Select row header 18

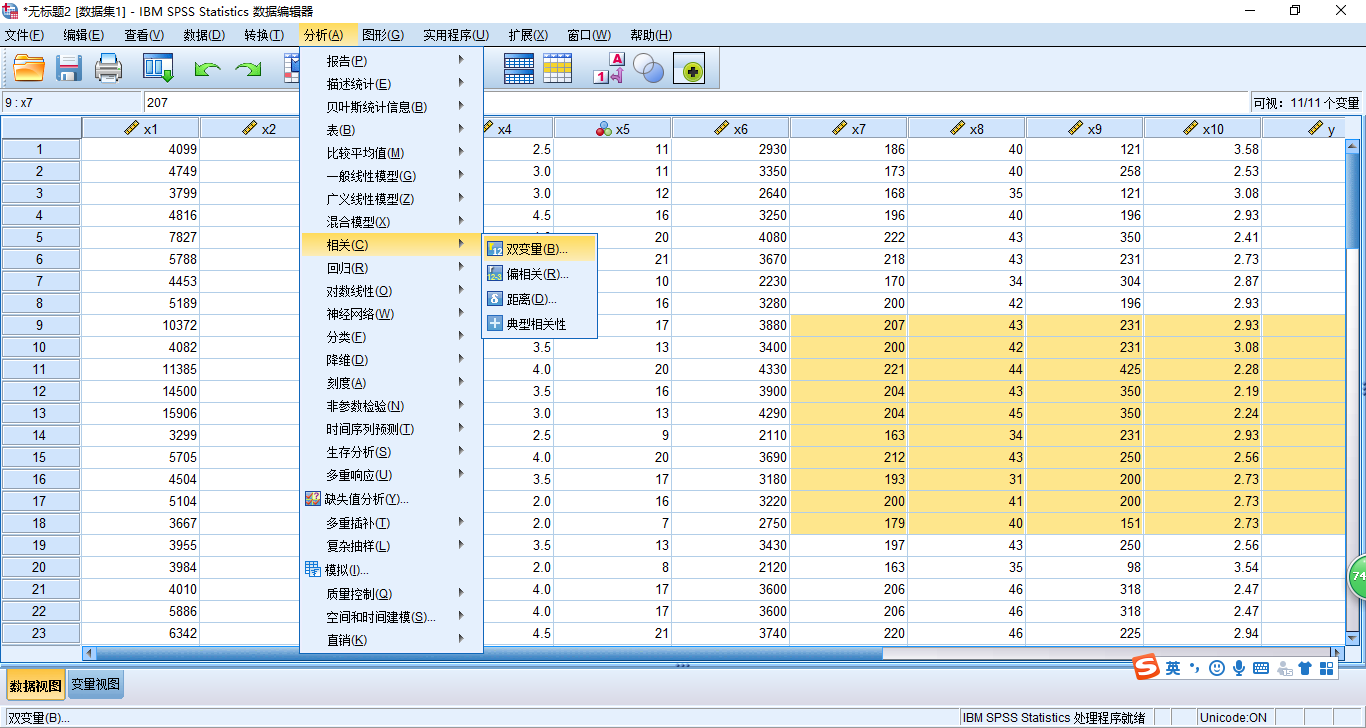point(41,523)
